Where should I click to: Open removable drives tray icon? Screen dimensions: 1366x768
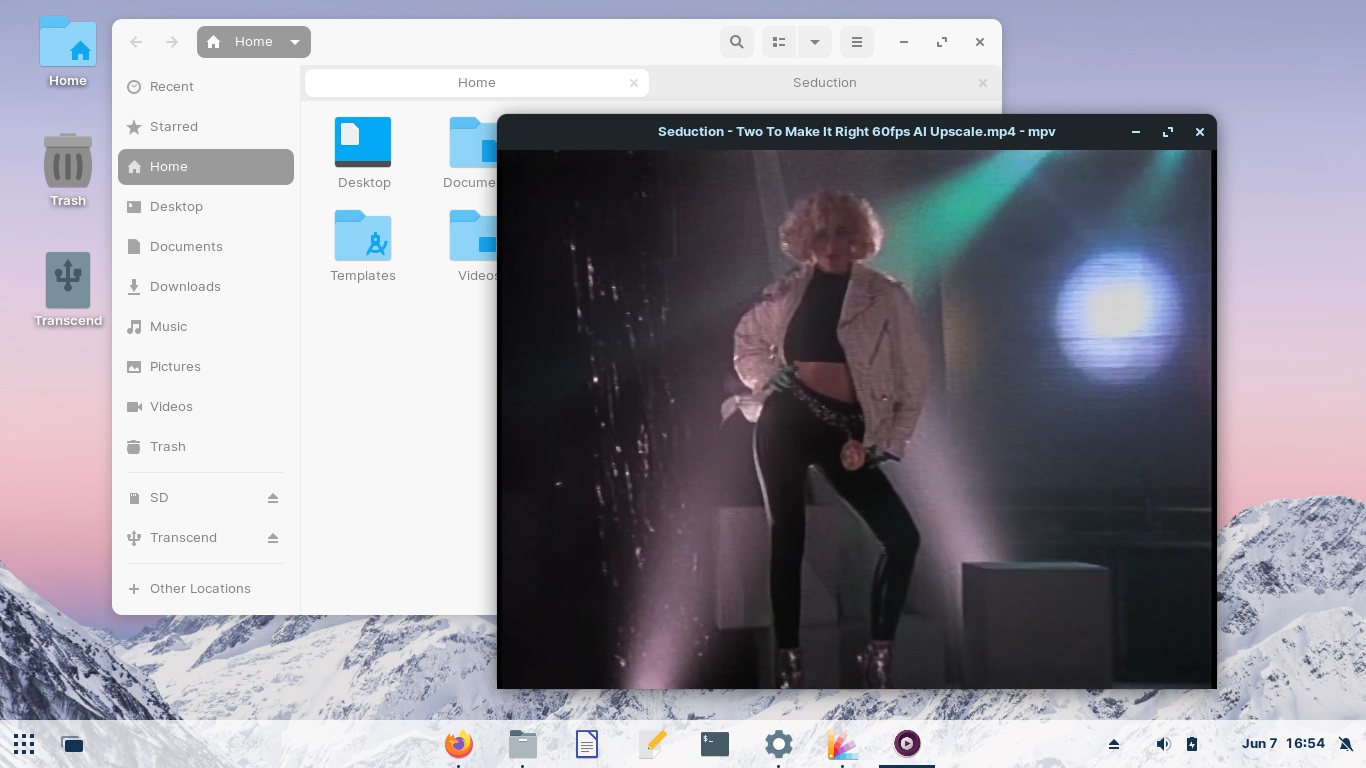pos(1114,744)
